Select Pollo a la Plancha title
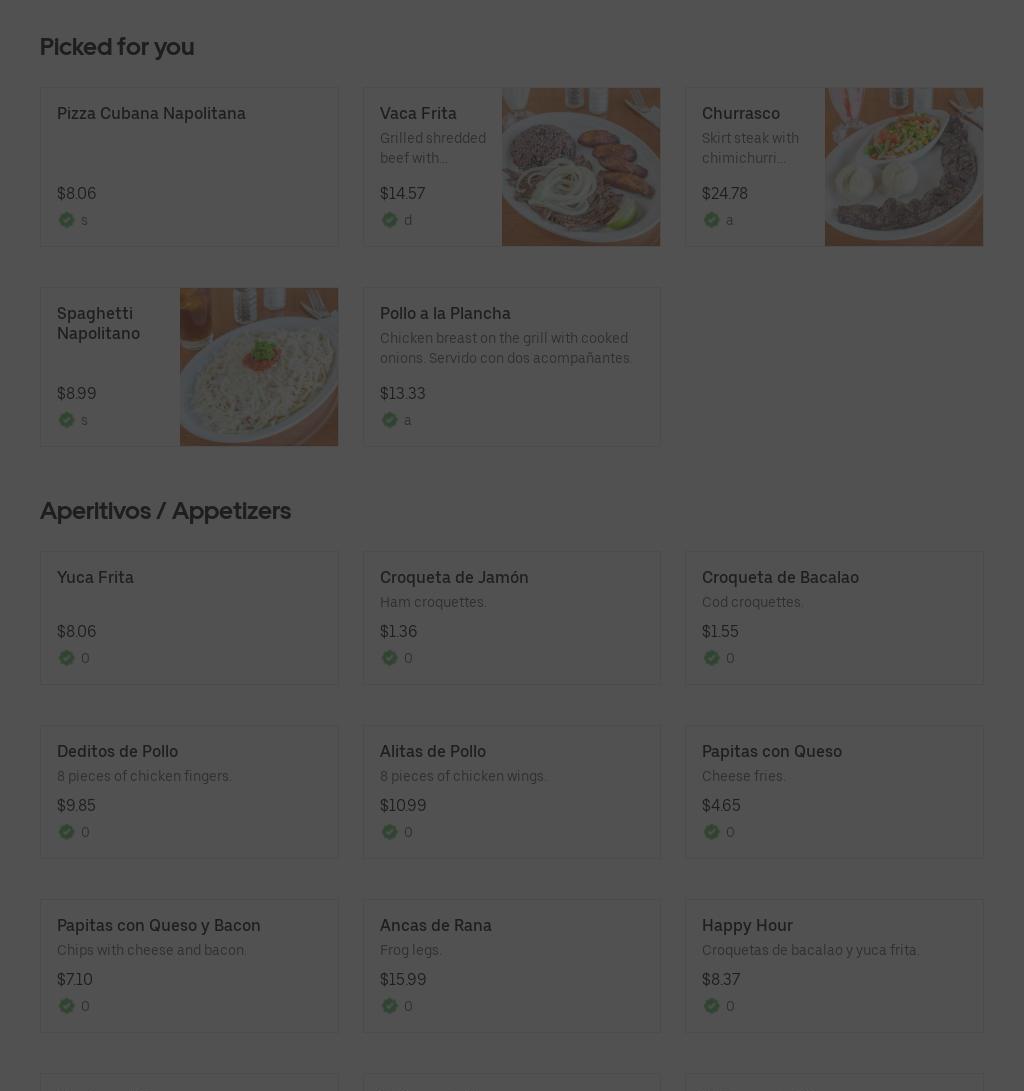Viewport: 1024px width, 1091px height. point(445,314)
